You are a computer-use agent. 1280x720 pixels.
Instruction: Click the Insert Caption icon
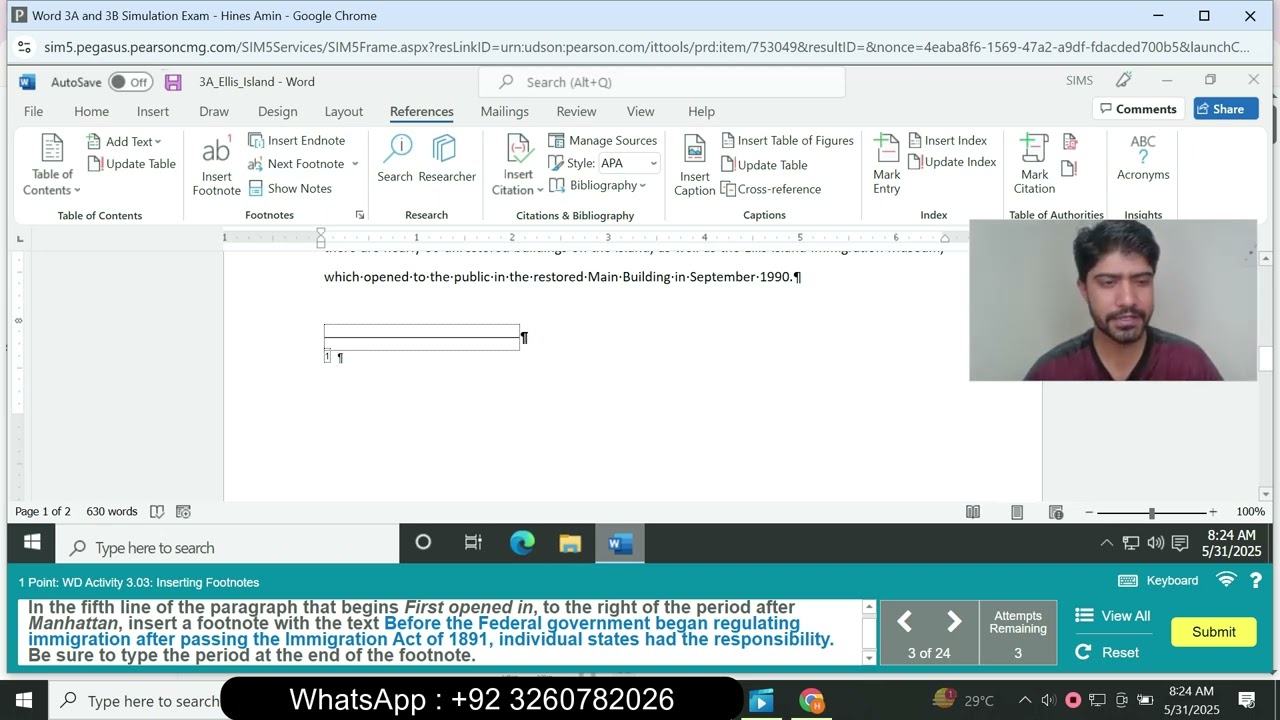(694, 166)
